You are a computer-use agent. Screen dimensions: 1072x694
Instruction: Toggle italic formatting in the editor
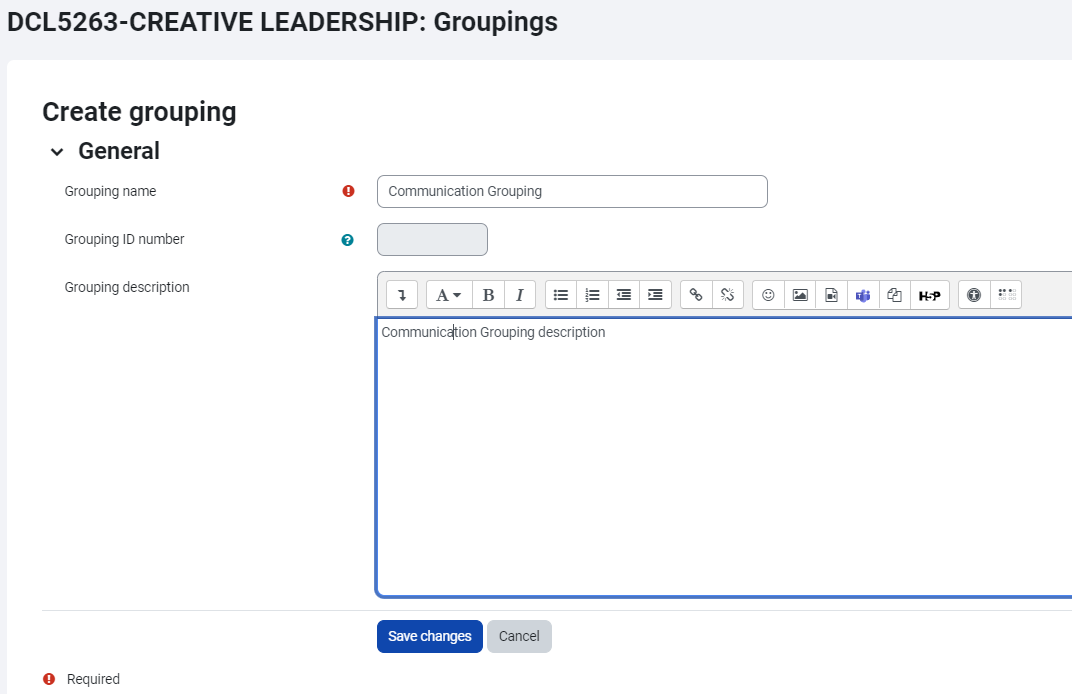[519, 294]
